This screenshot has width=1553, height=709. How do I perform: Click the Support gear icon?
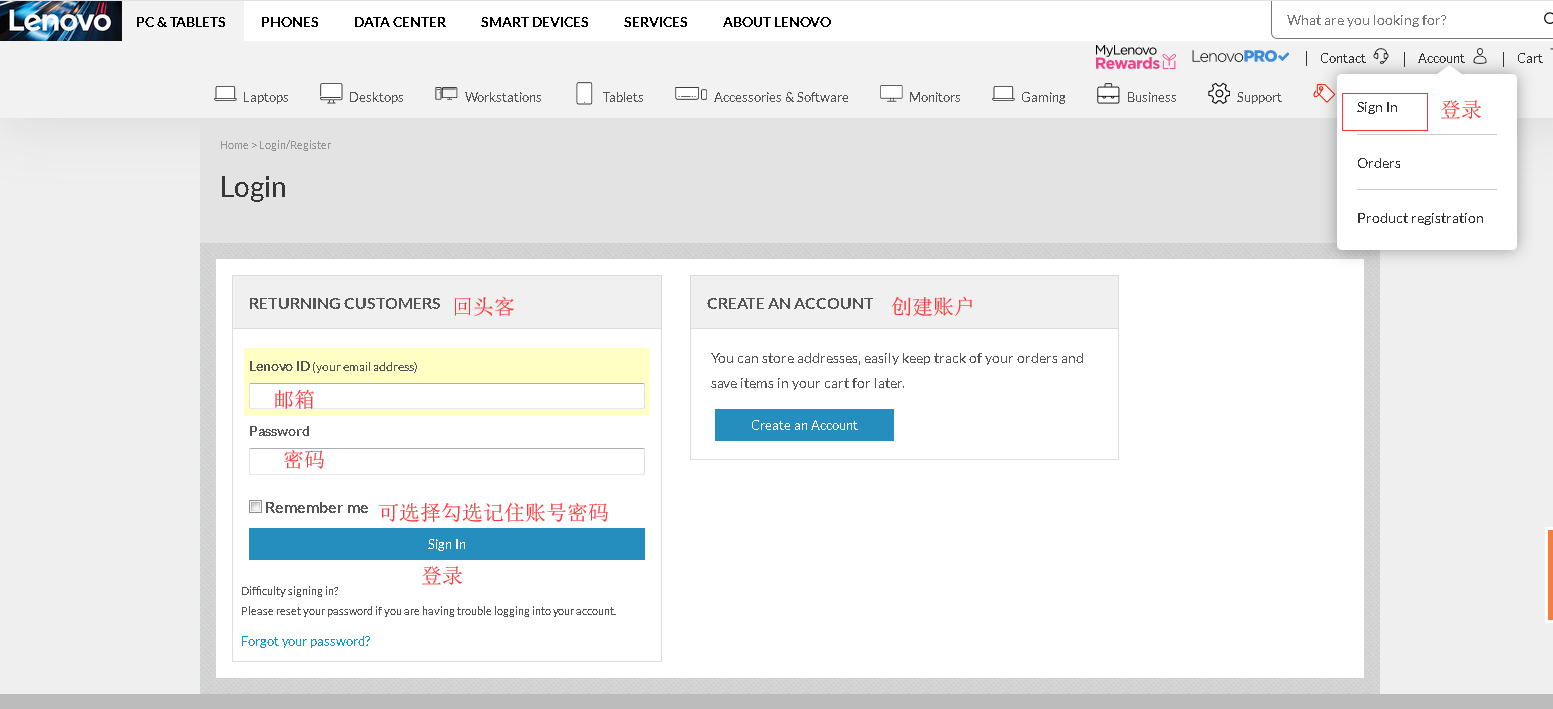tap(1218, 94)
